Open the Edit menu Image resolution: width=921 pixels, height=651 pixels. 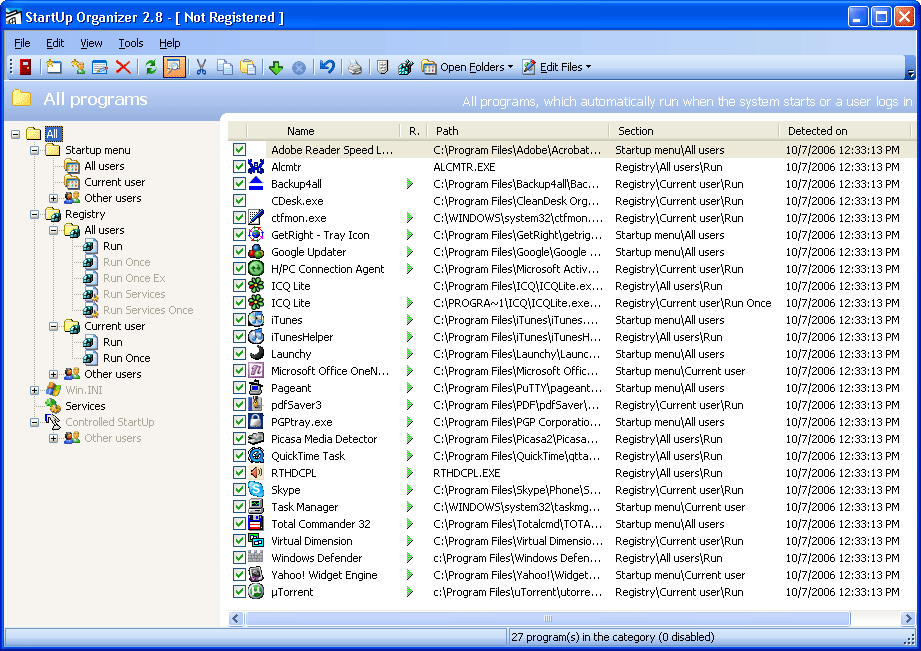(55, 43)
